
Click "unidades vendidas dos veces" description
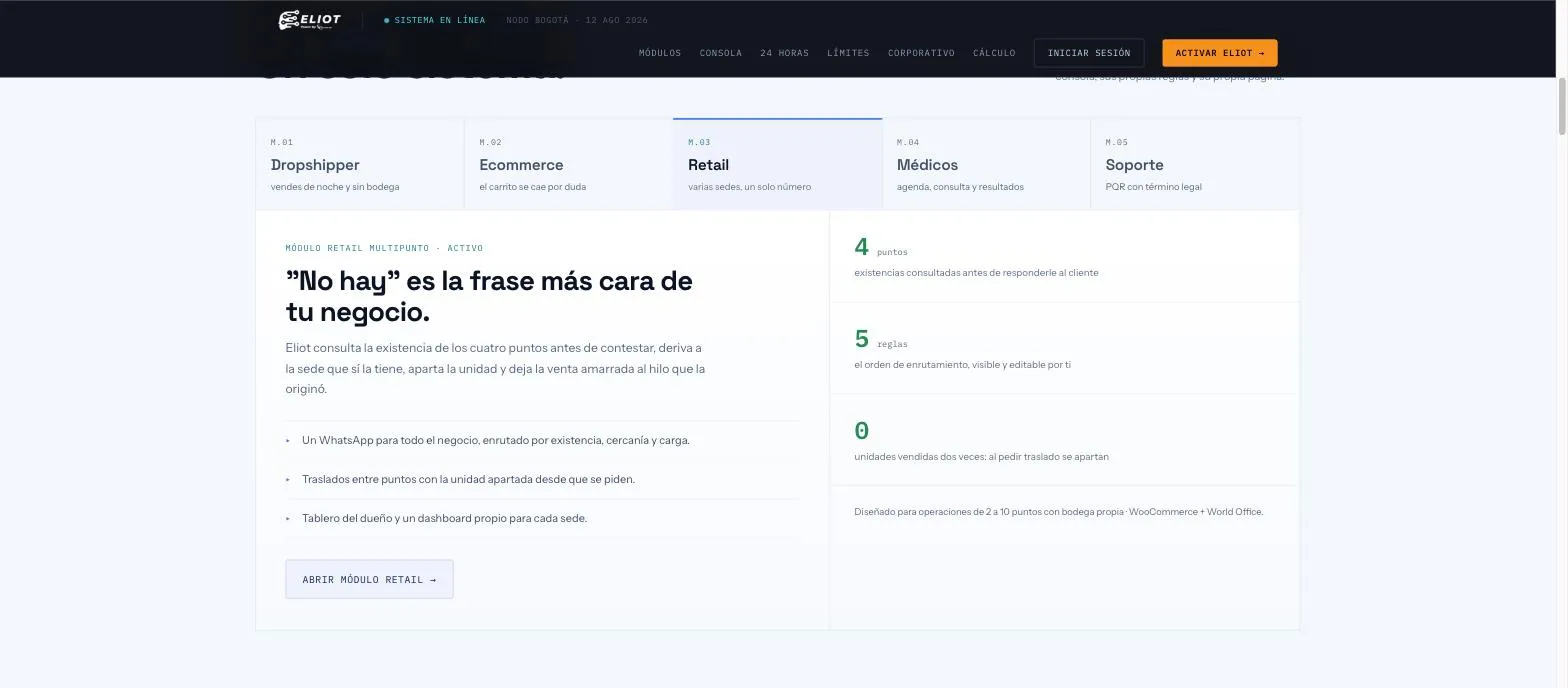(x=981, y=456)
